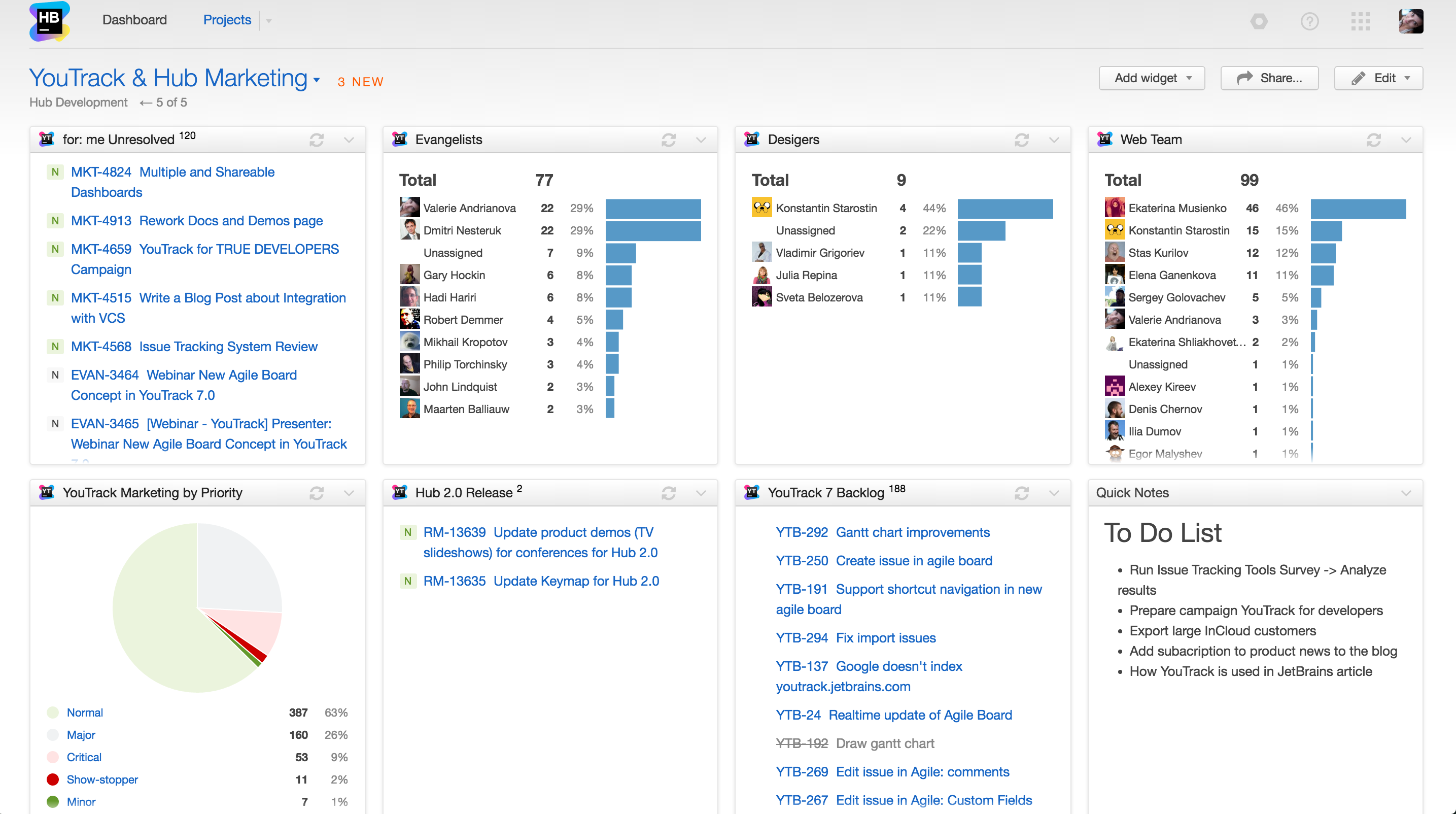Expand YouTrack Marketing by Priority widget menu chevron
Viewport: 1456px width, 814px height.
(349, 493)
